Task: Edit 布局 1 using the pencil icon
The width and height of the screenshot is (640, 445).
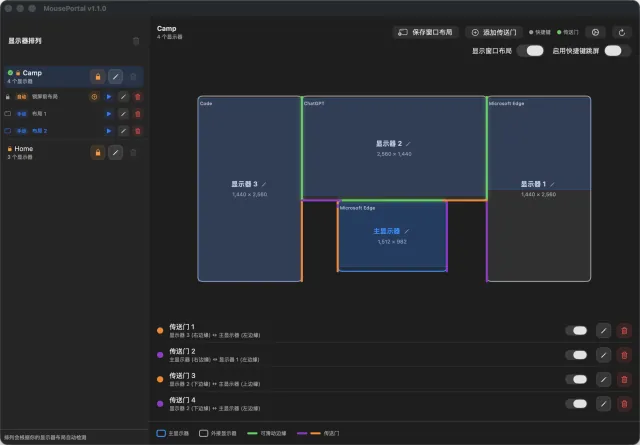Action: 123,114
